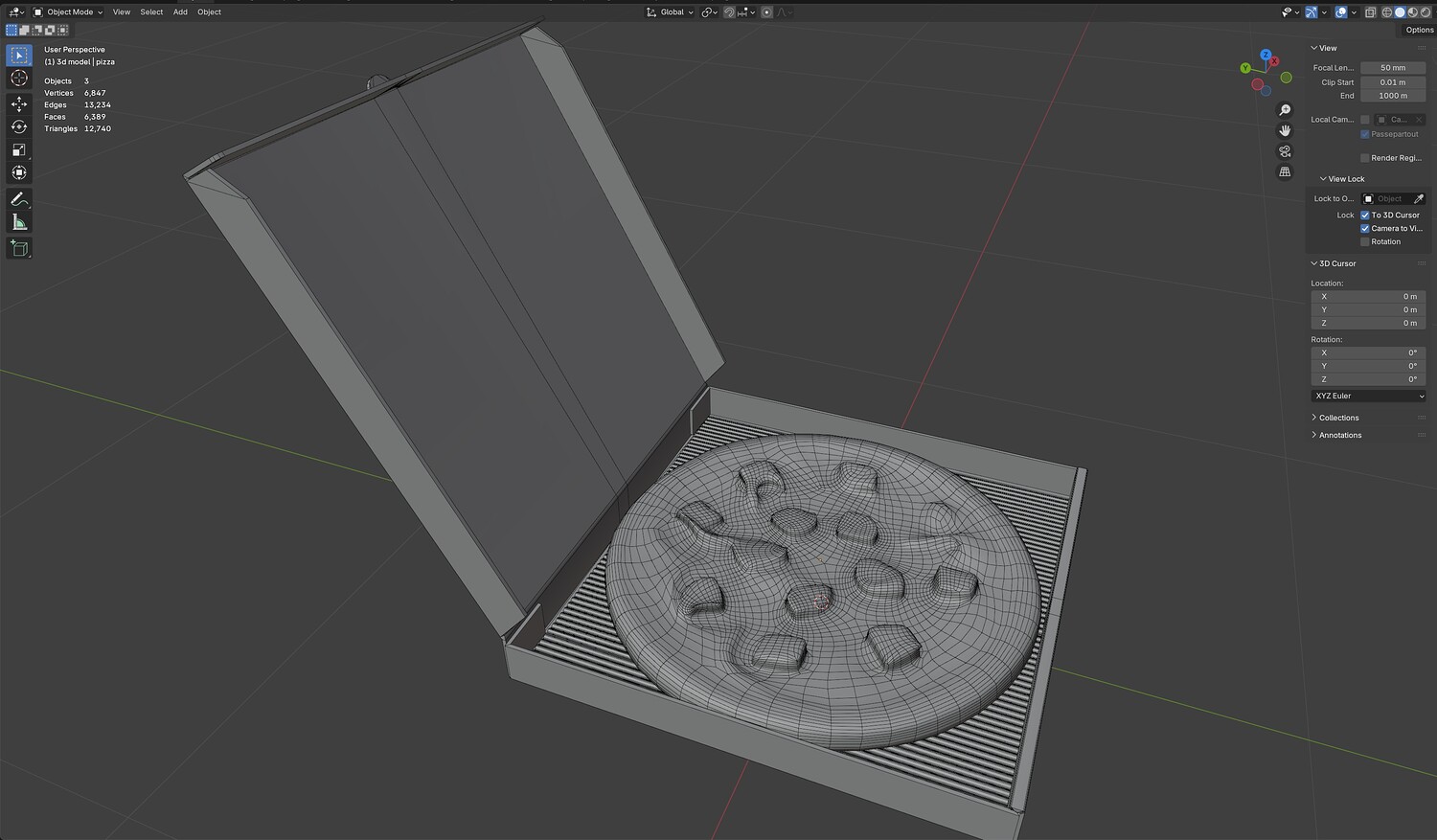Switch perspective/orthographic with grid icon

point(1285,172)
